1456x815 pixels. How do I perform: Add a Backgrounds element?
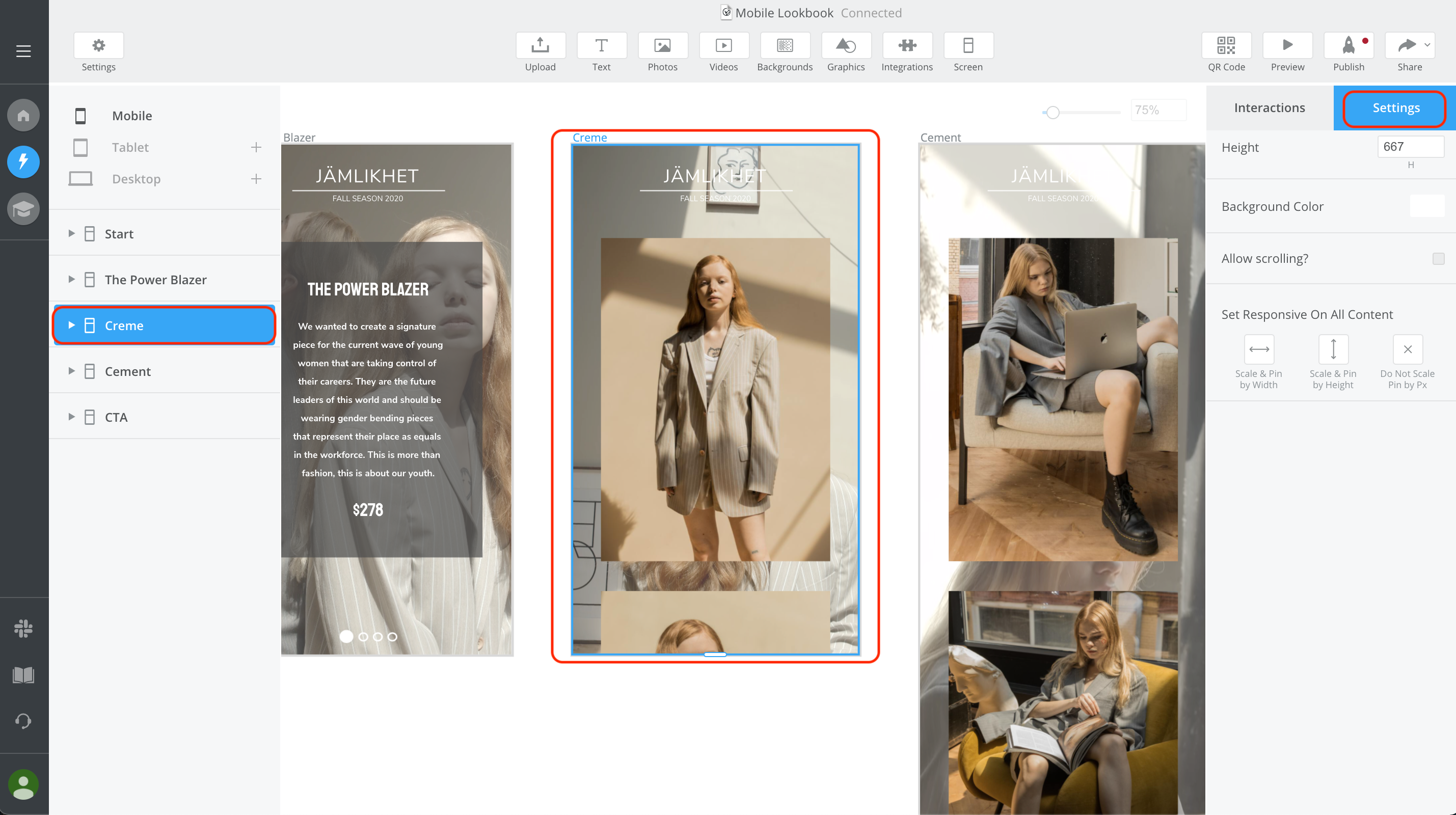tap(785, 46)
